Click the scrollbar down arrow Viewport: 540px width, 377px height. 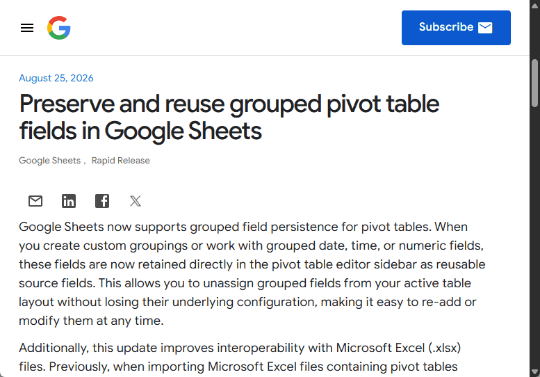[x=535, y=372]
